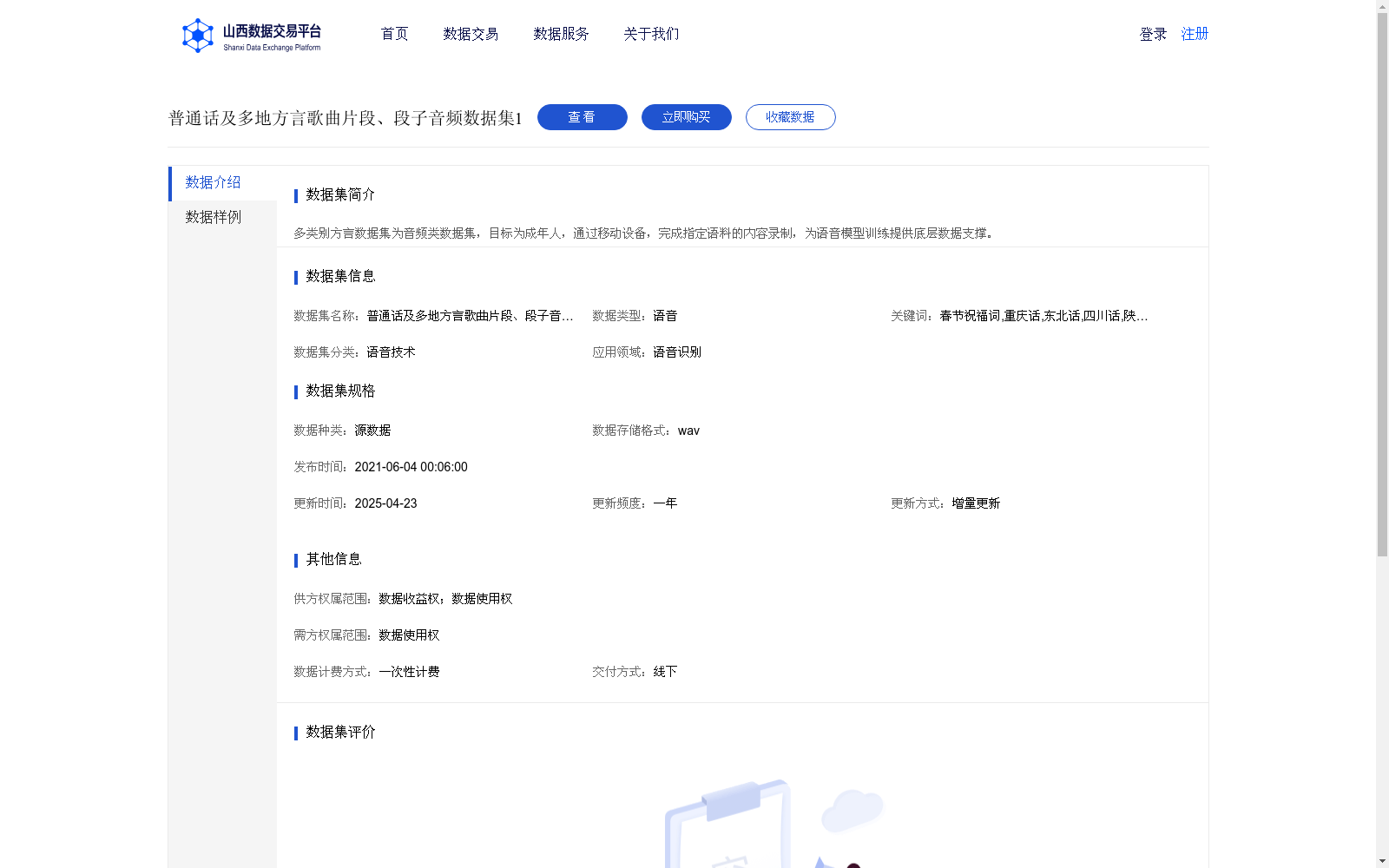This screenshot has width=1389, height=868.
Task: Click the 数据种类 value 源数据
Action: 372,431
